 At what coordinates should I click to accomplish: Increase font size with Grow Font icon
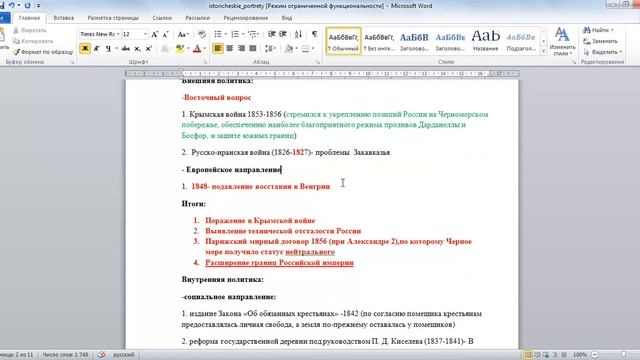pyautogui.click(x=155, y=34)
